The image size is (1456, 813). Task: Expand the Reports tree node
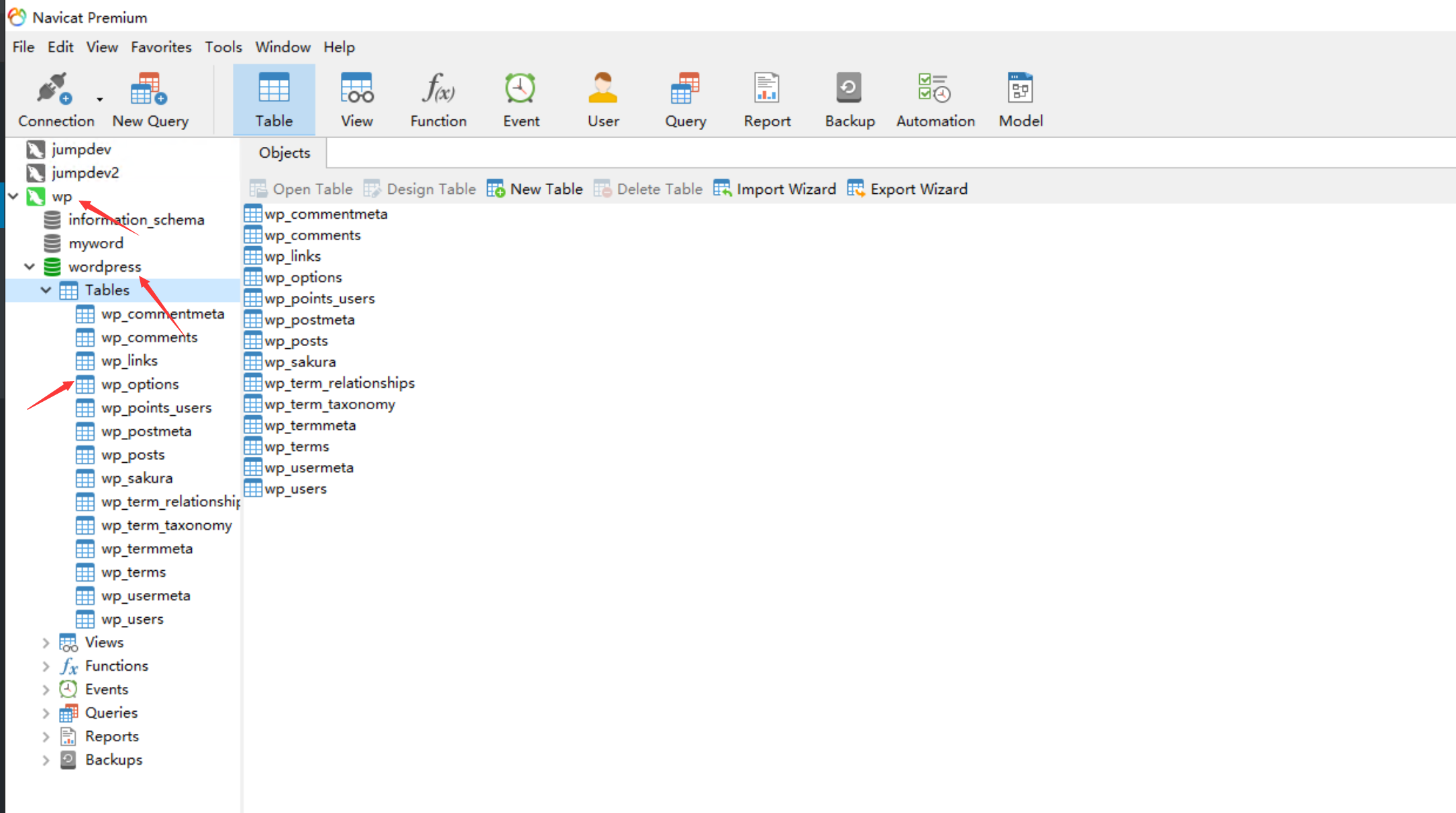46,737
